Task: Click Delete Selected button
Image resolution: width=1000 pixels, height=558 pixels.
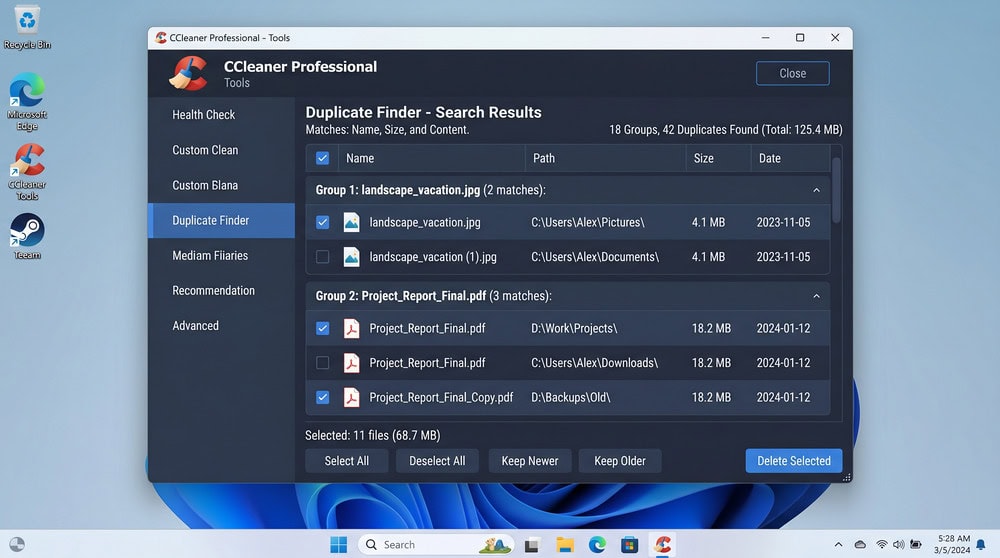Action: 794,460
